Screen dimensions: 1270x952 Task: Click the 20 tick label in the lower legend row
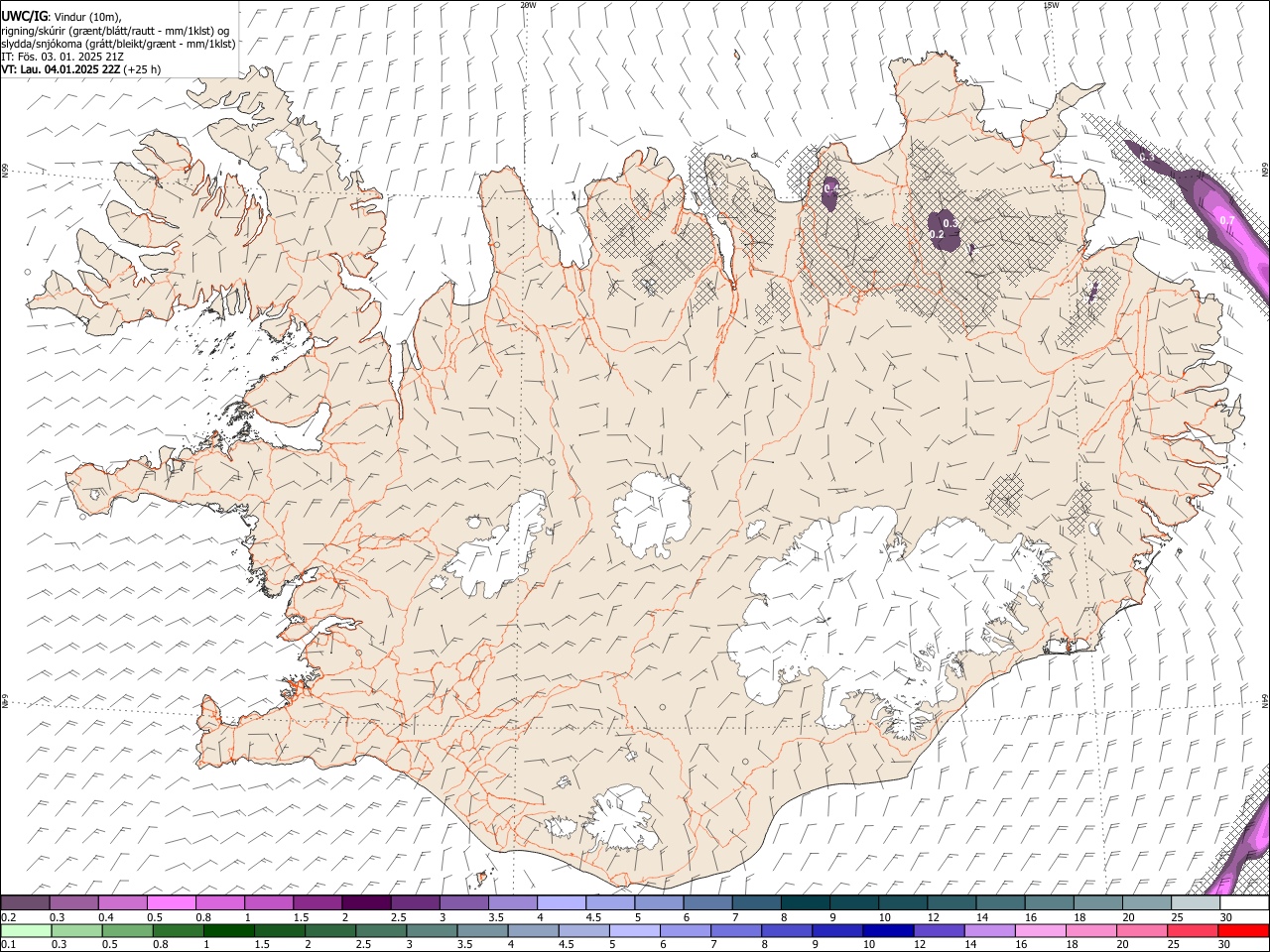[x=1123, y=944]
